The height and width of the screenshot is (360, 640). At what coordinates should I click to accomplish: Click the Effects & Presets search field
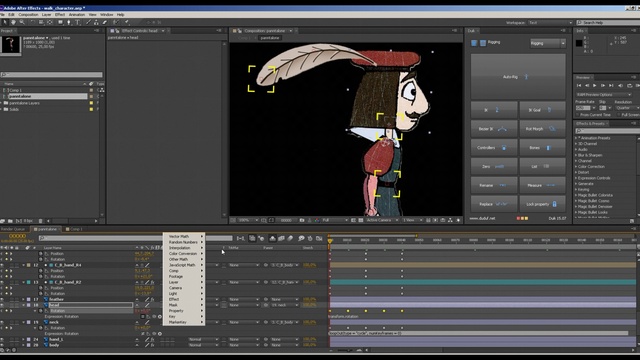coord(607,131)
